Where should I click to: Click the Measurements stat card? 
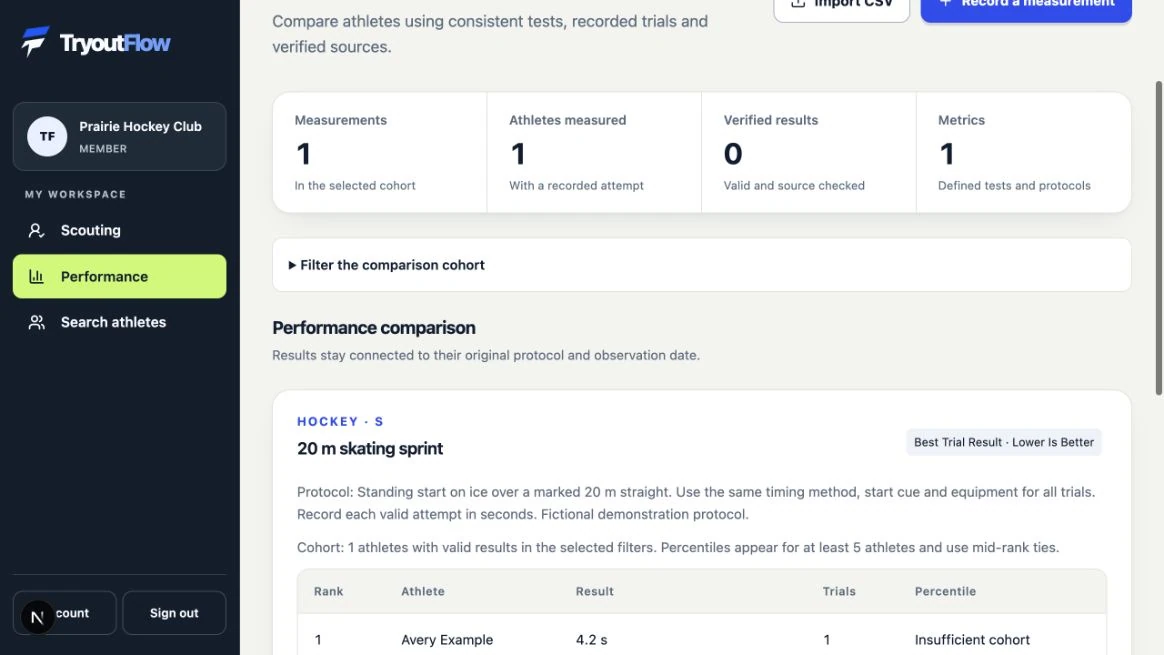click(379, 152)
